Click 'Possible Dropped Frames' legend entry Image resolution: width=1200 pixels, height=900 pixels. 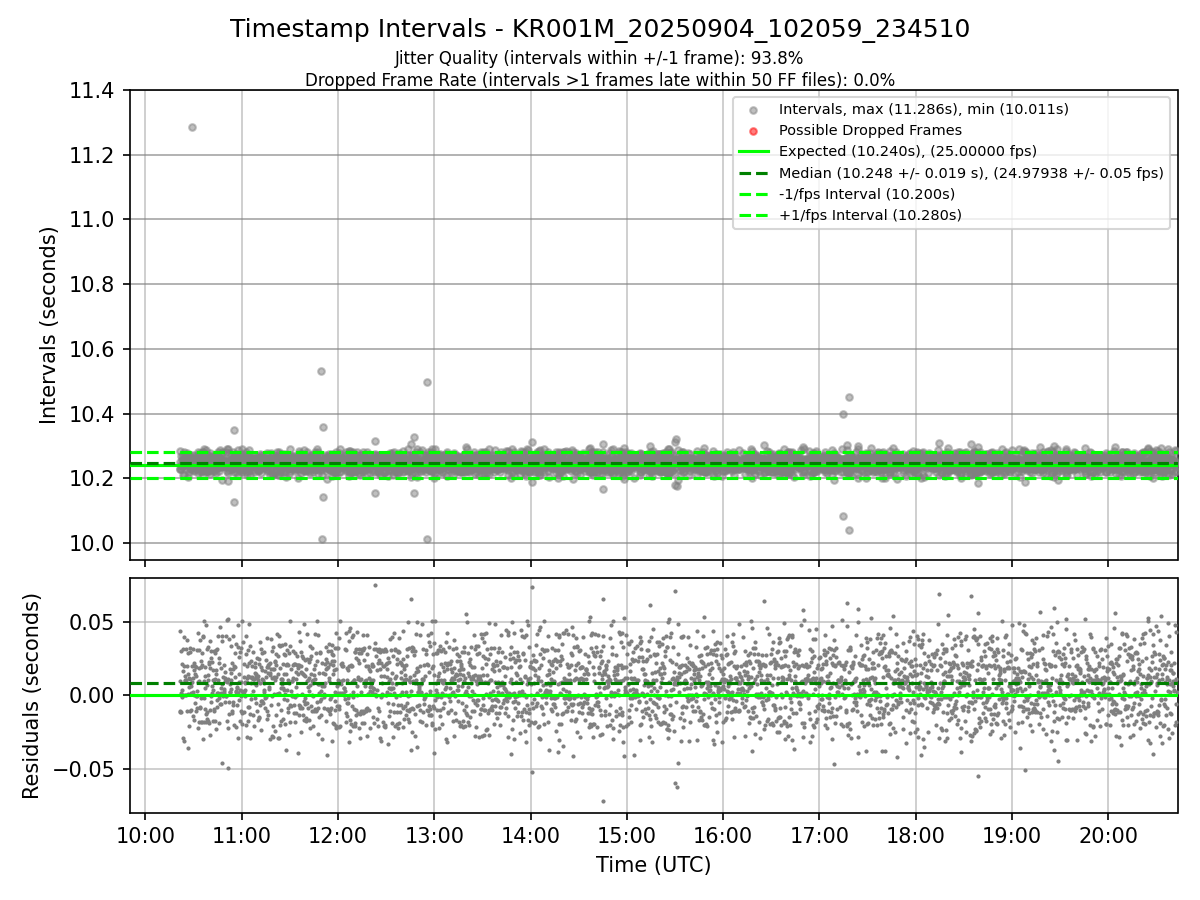point(870,130)
